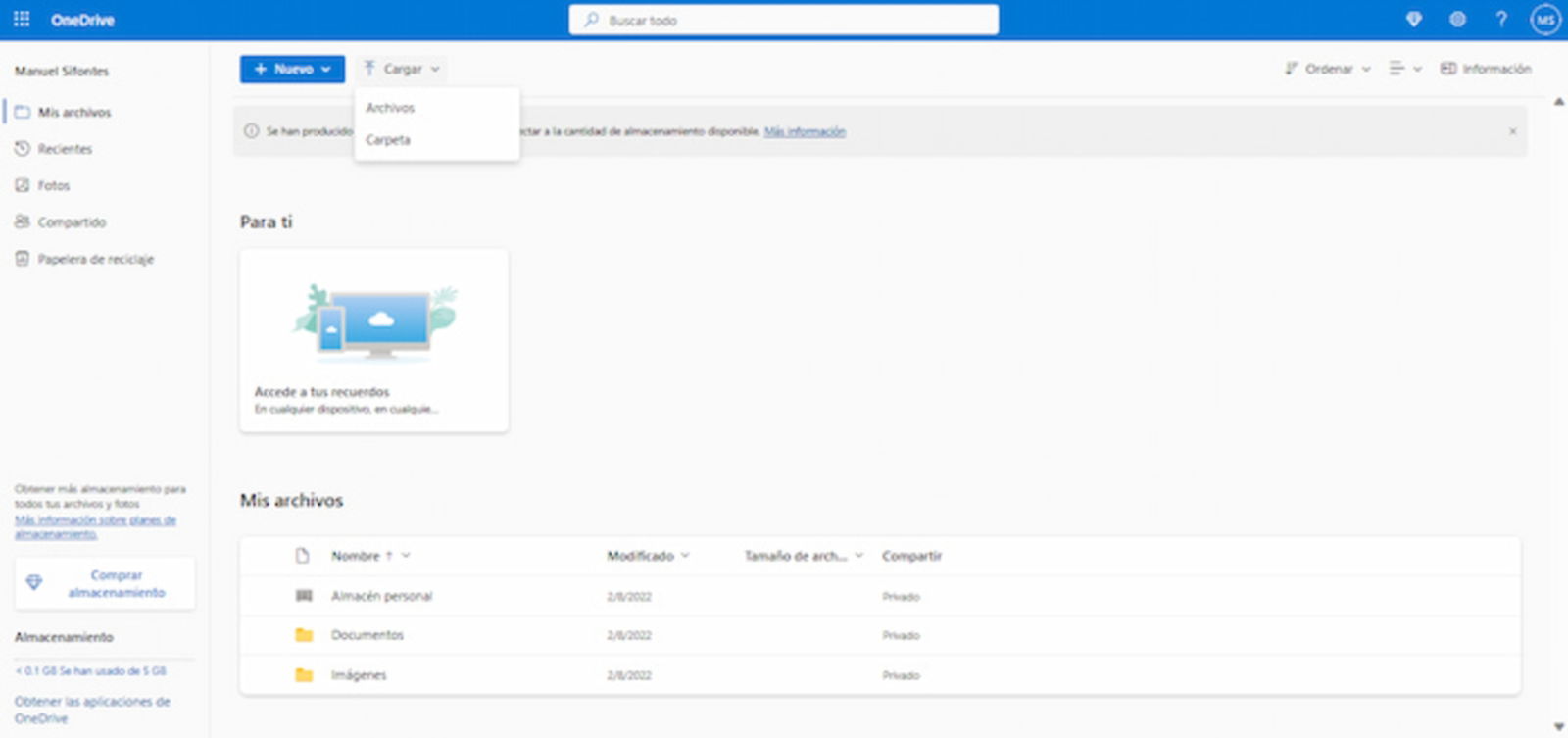Image resolution: width=1568 pixels, height=738 pixels.
Task: Click the Comprar almacenamiento button
Action: (x=104, y=584)
